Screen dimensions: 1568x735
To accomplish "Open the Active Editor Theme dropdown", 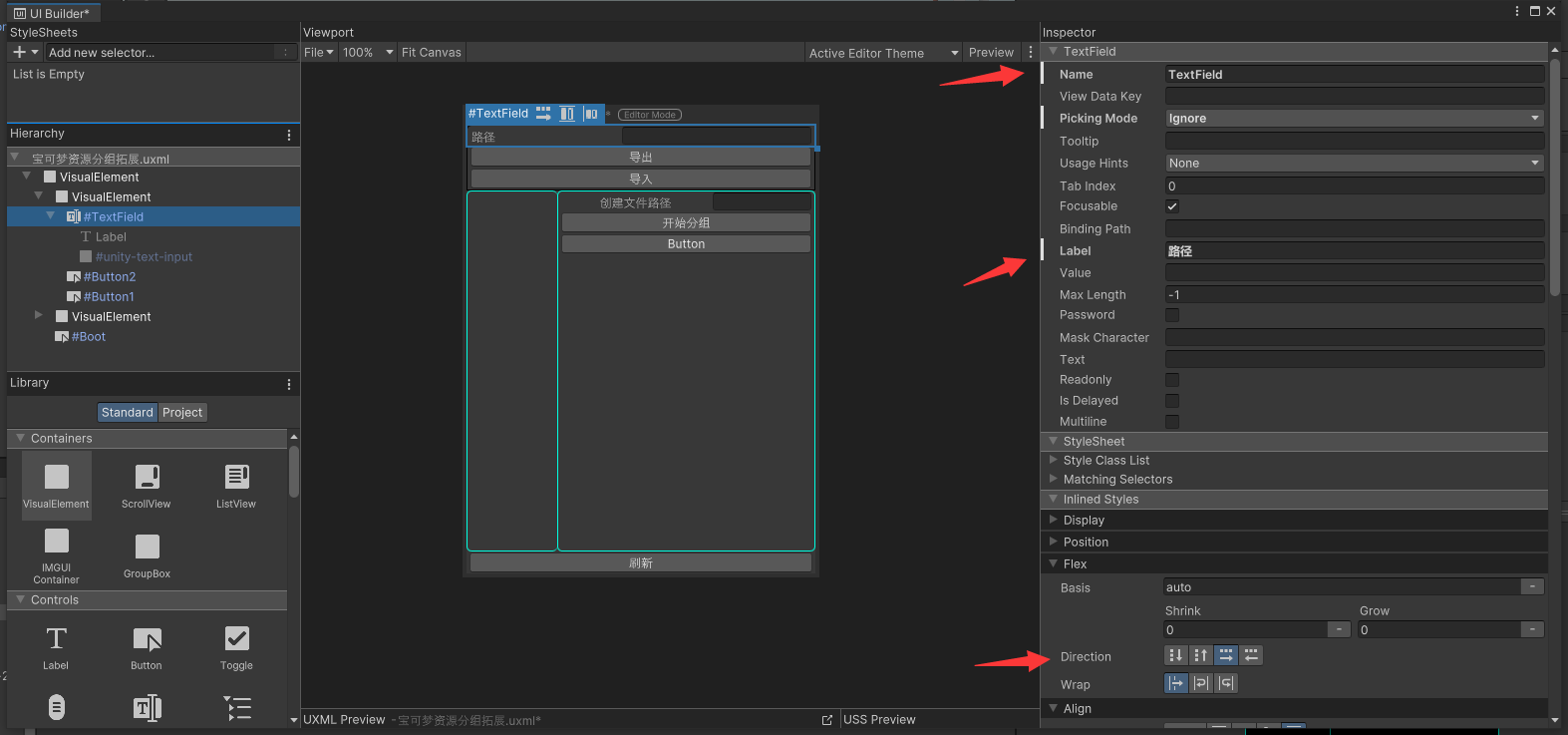I will [x=884, y=53].
